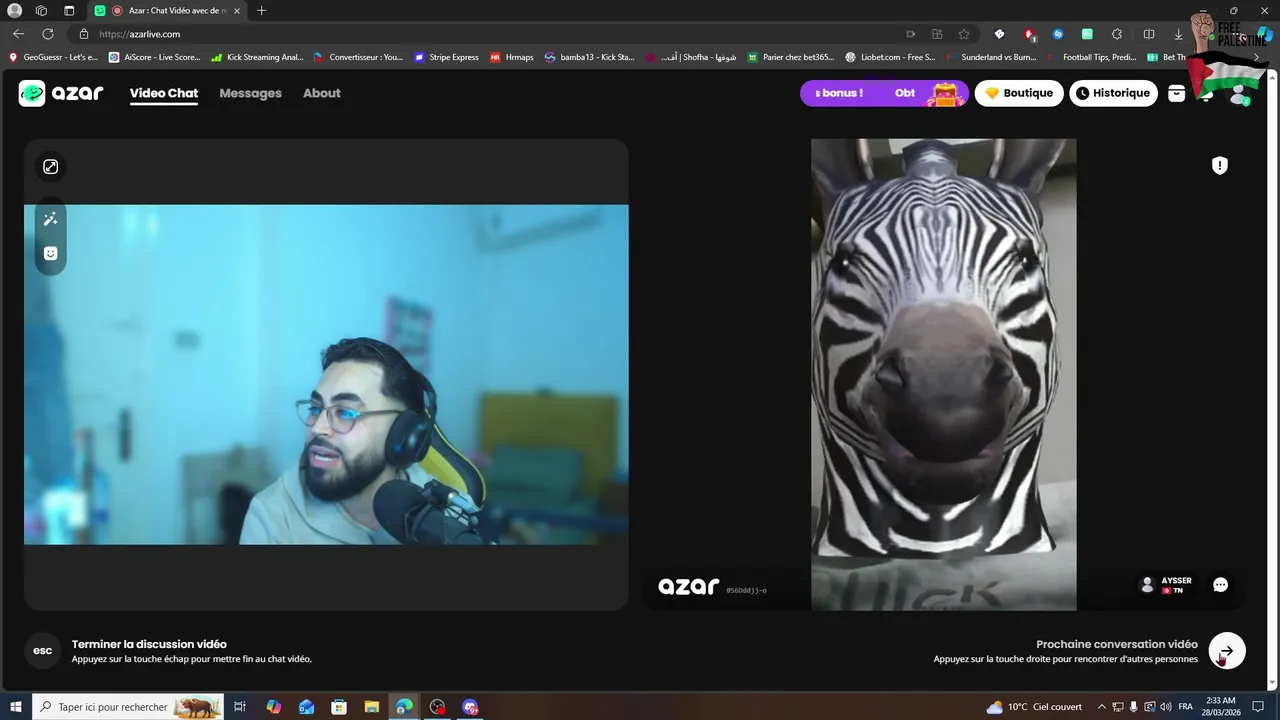Expand the local video to fullscreen
This screenshot has width=1280, height=720.
coord(50,167)
